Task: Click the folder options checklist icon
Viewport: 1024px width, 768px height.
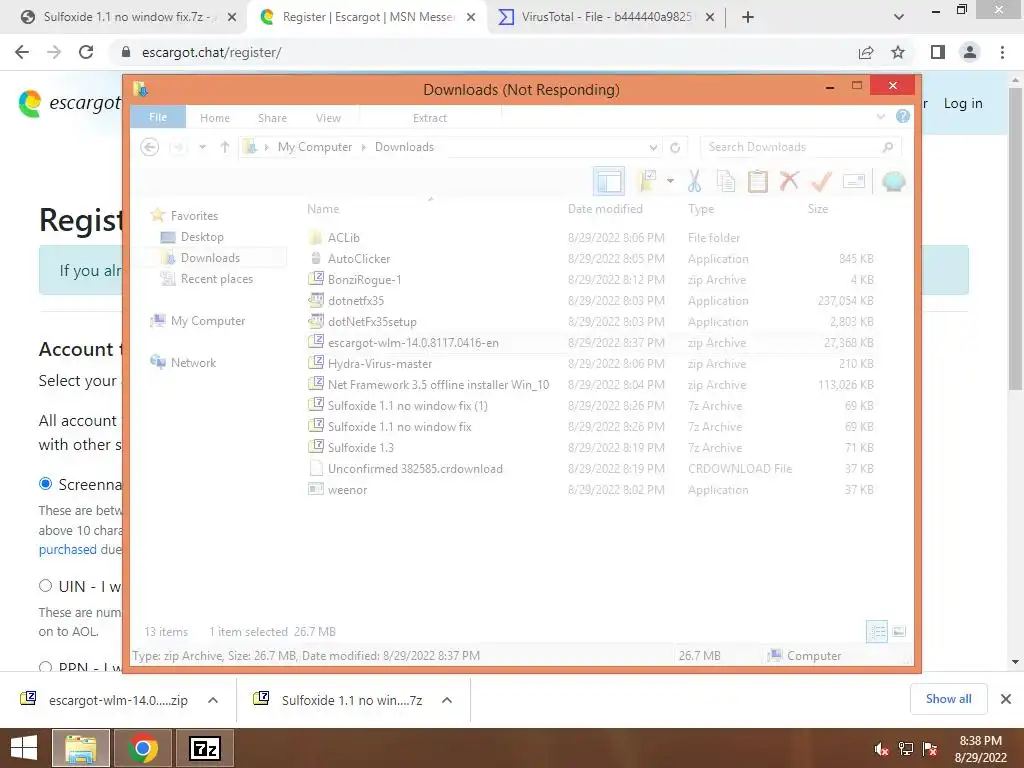Action: click(x=647, y=181)
